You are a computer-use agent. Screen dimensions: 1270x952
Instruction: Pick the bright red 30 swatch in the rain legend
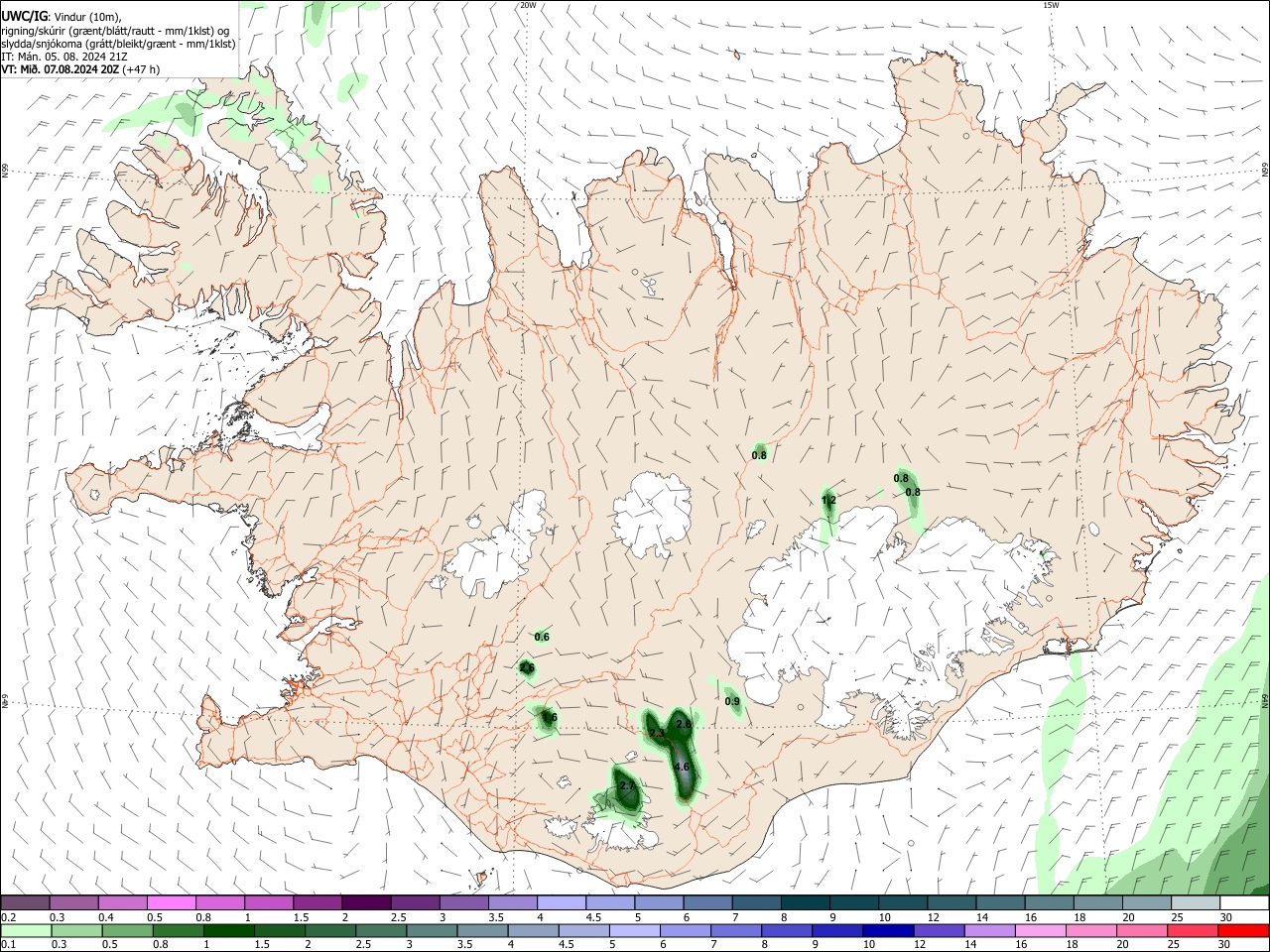click(x=1244, y=931)
